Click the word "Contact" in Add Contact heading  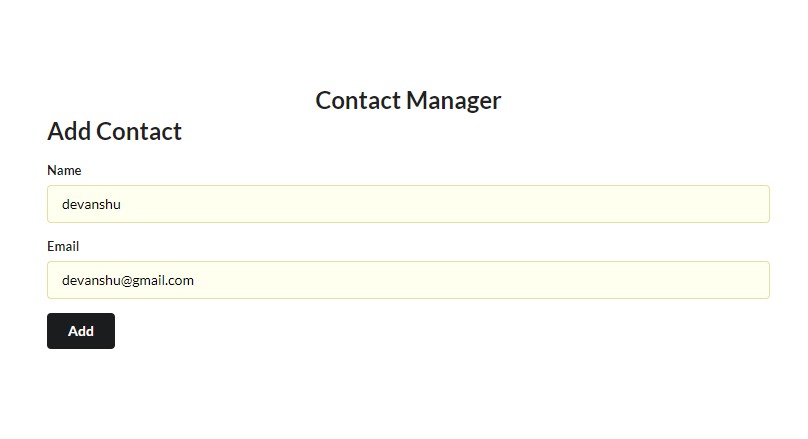click(139, 131)
